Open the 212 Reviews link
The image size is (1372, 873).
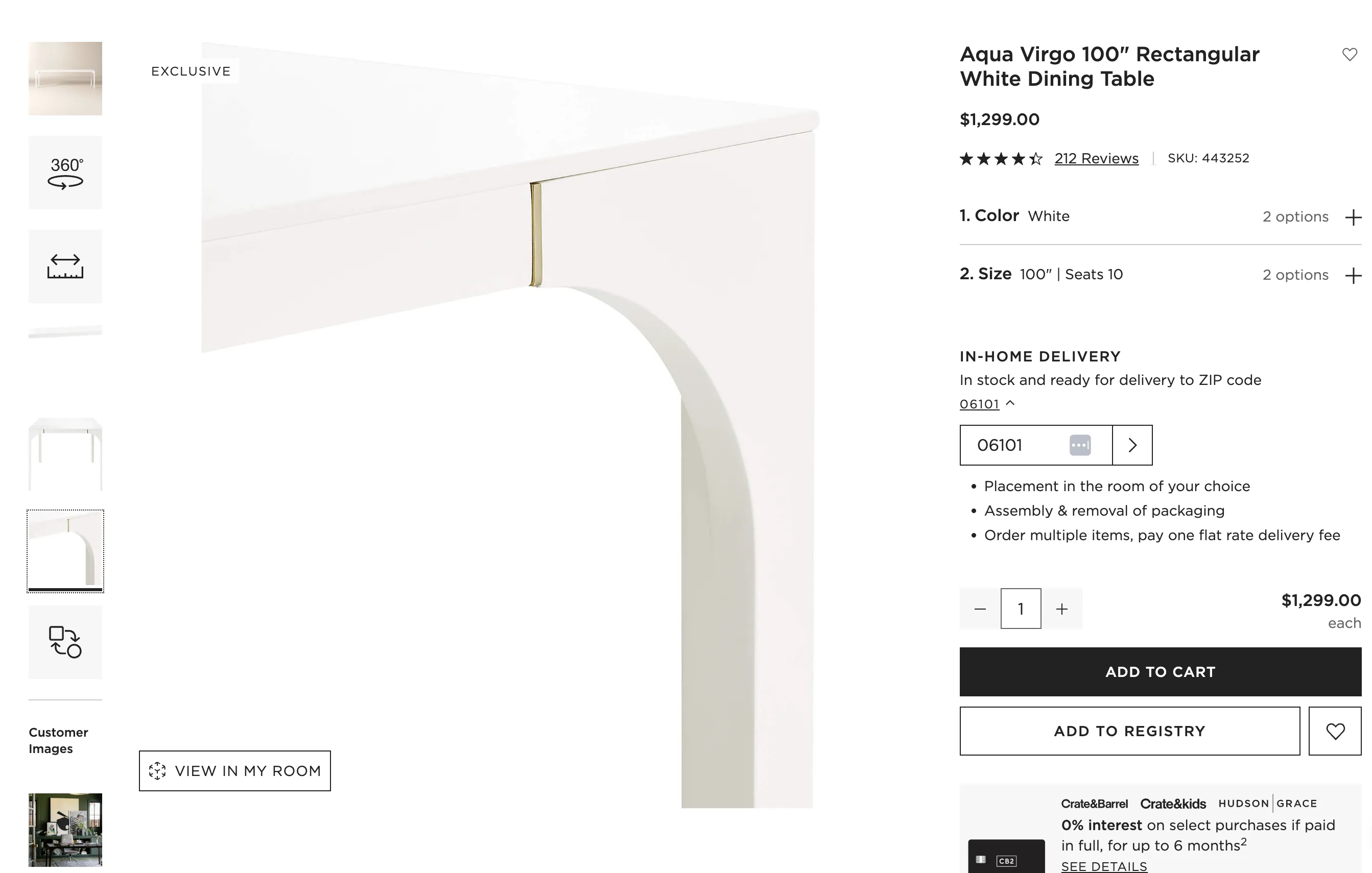tap(1096, 158)
